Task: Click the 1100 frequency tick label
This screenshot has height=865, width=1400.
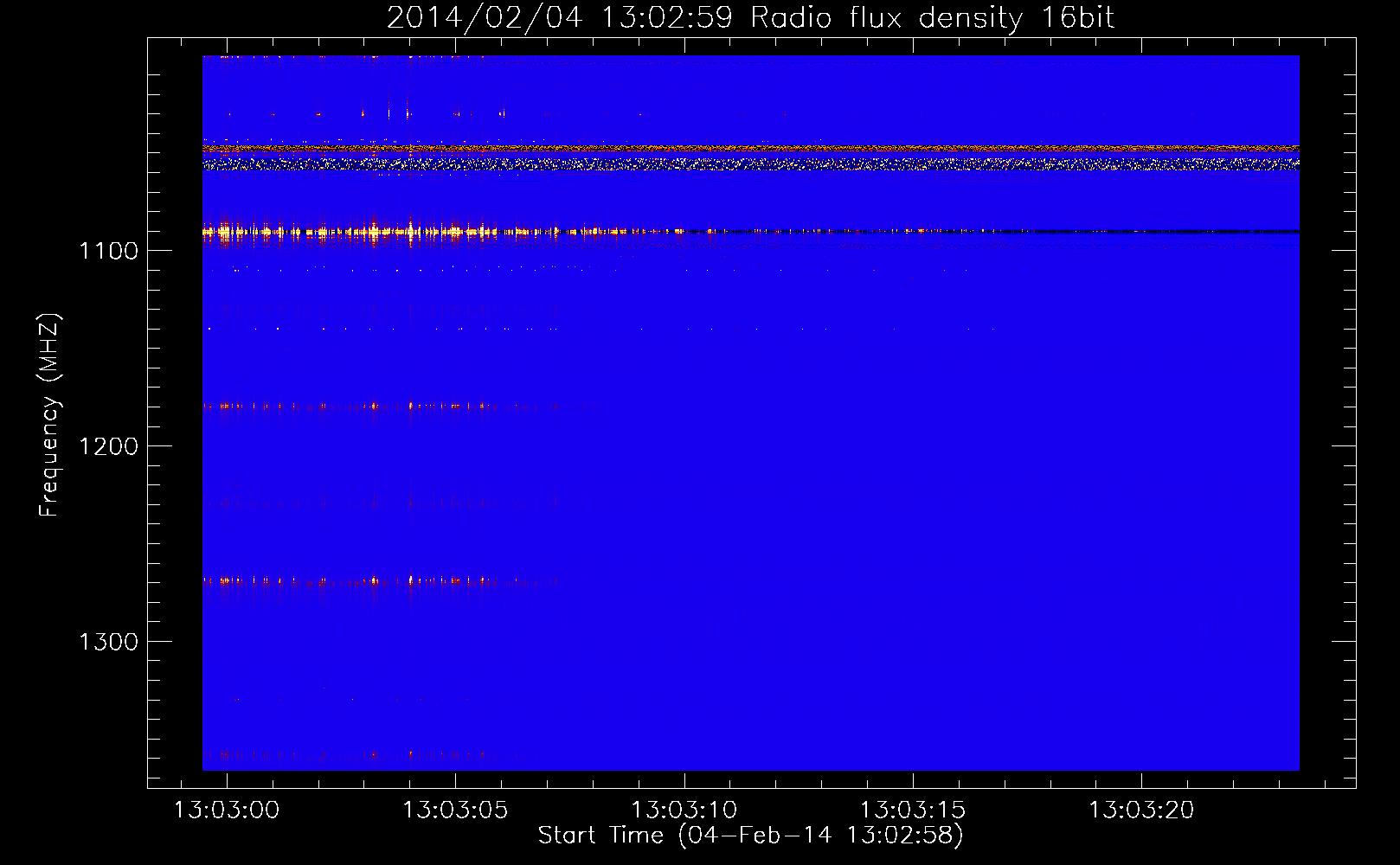Action: pos(108,251)
